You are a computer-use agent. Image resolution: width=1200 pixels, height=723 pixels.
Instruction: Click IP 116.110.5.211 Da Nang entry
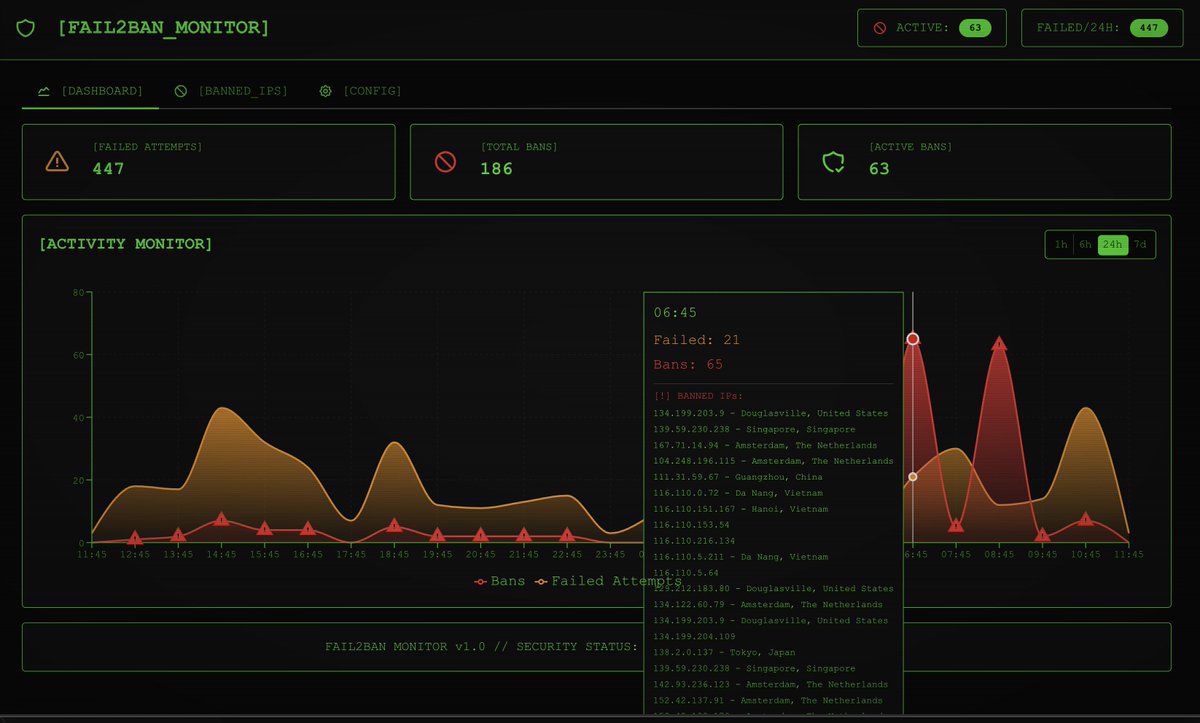[741, 556]
